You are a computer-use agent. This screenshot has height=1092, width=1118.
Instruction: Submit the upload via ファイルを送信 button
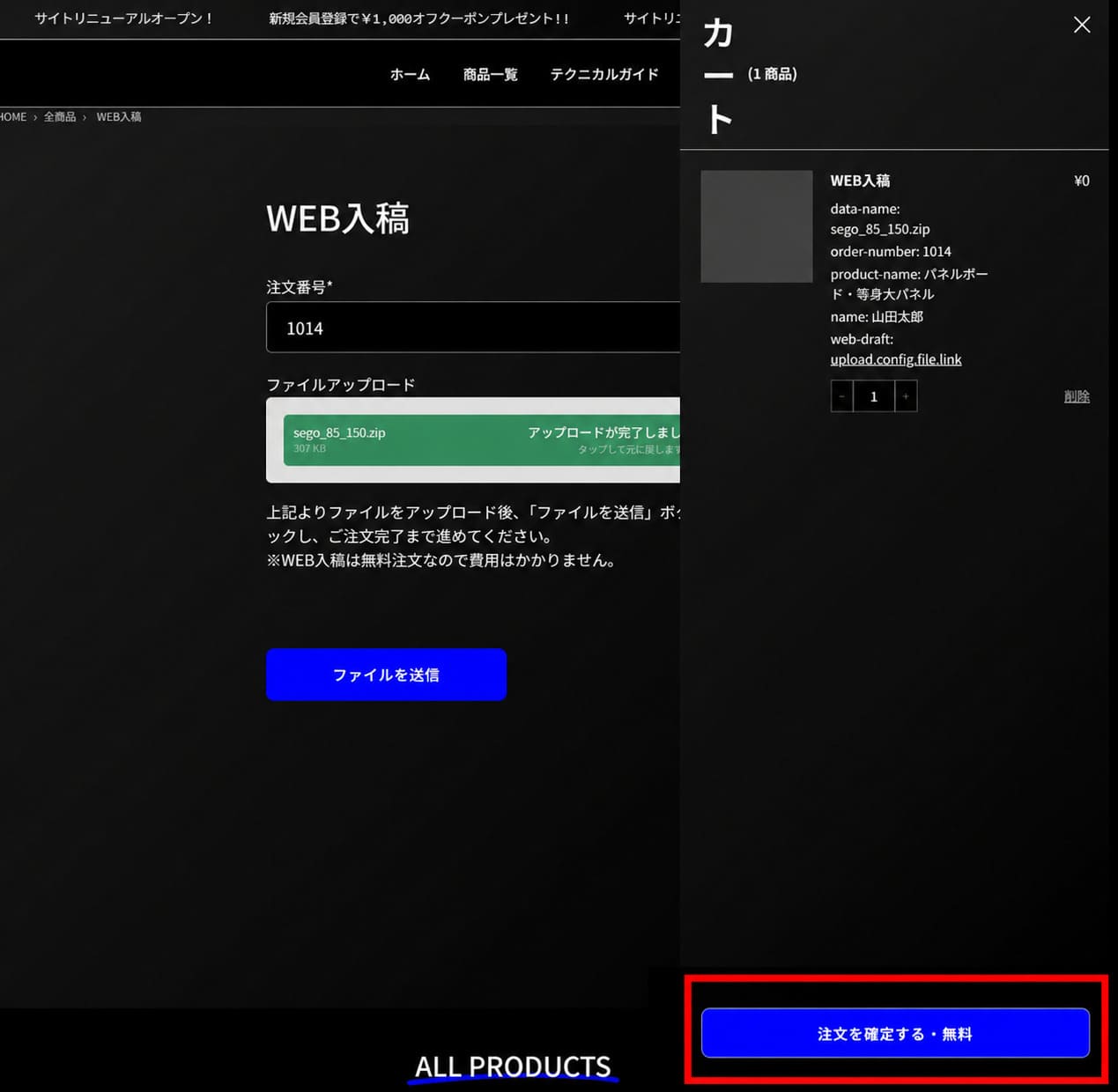[x=386, y=675]
